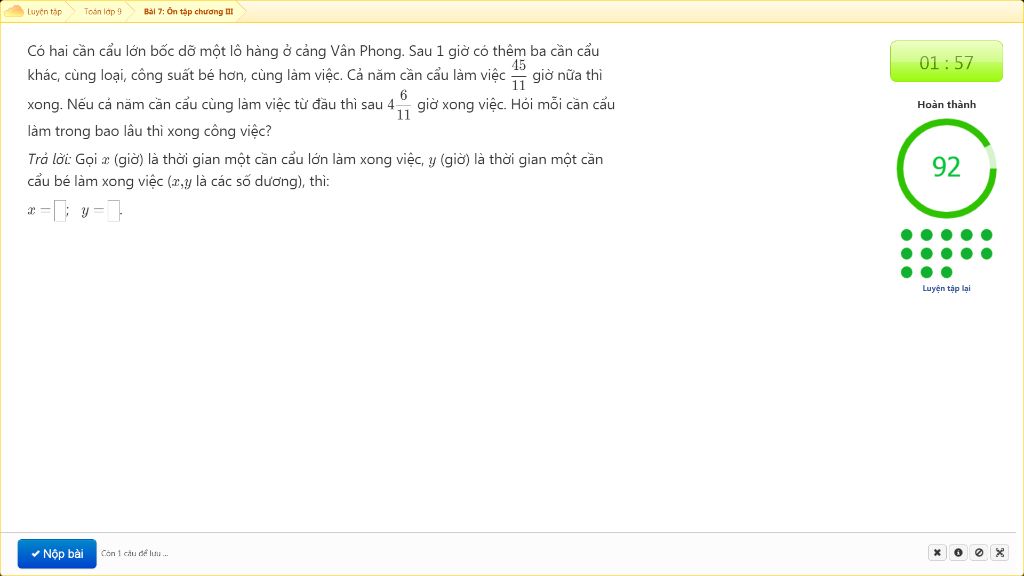Image resolution: width=1024 pixels, height=576 pixels.
Task: Click the last green dot in the top row
Action: tap(987, 234)
